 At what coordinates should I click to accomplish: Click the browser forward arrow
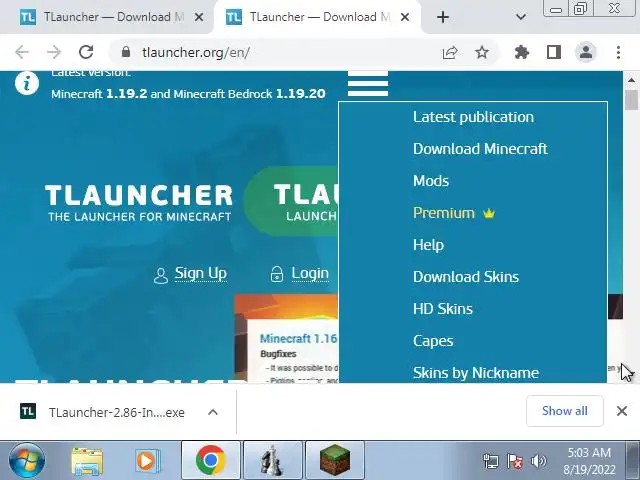click(x=54, y=52)
